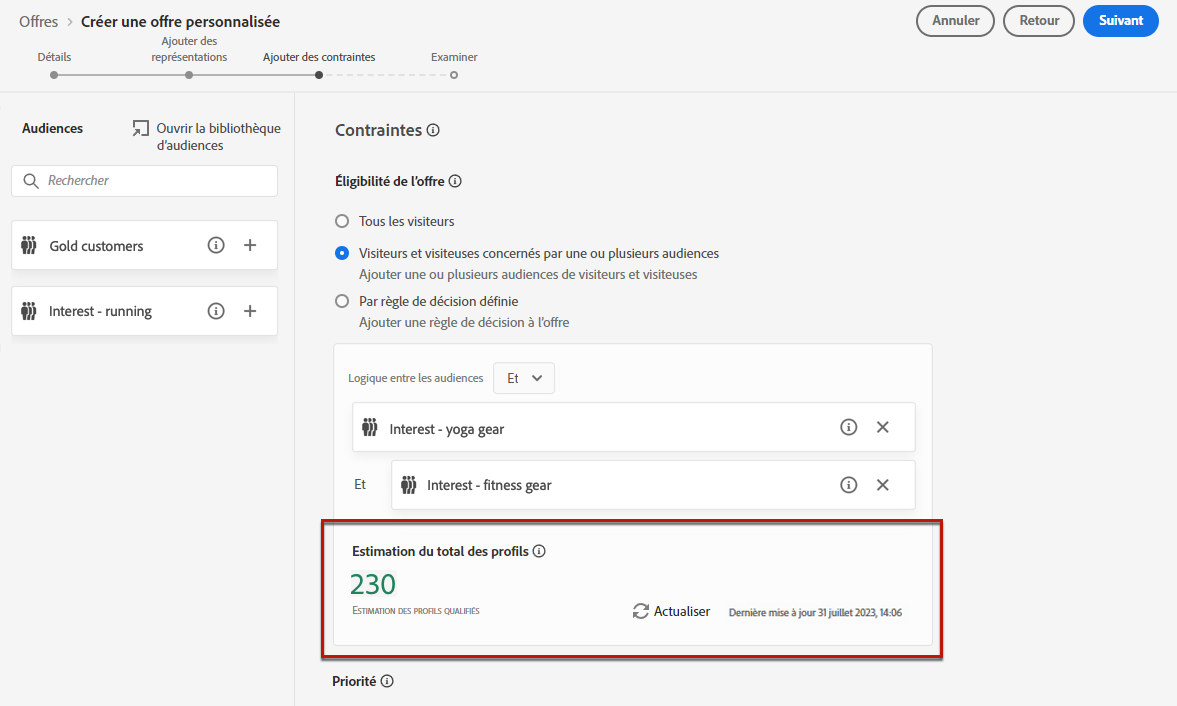
Task: Select audience-based visitors eligibility radio
Action: 342,253
